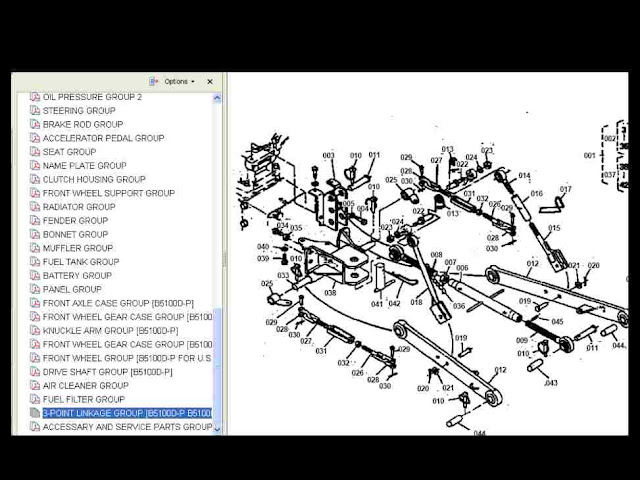
Task: Click PDF icon beside DRIVE SHAFT GROUP
Action: 35,372
